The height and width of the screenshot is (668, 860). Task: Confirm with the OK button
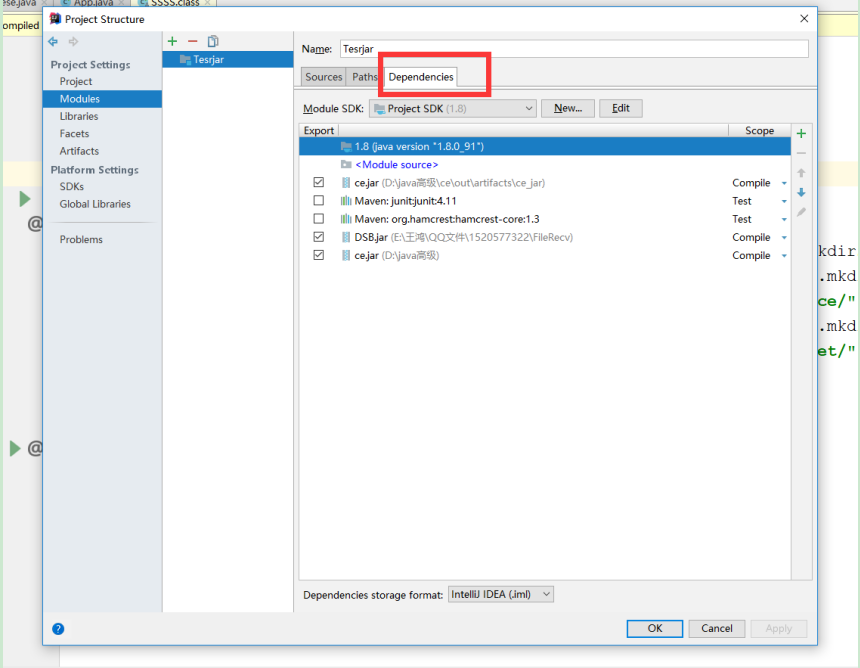coord(655,629)
